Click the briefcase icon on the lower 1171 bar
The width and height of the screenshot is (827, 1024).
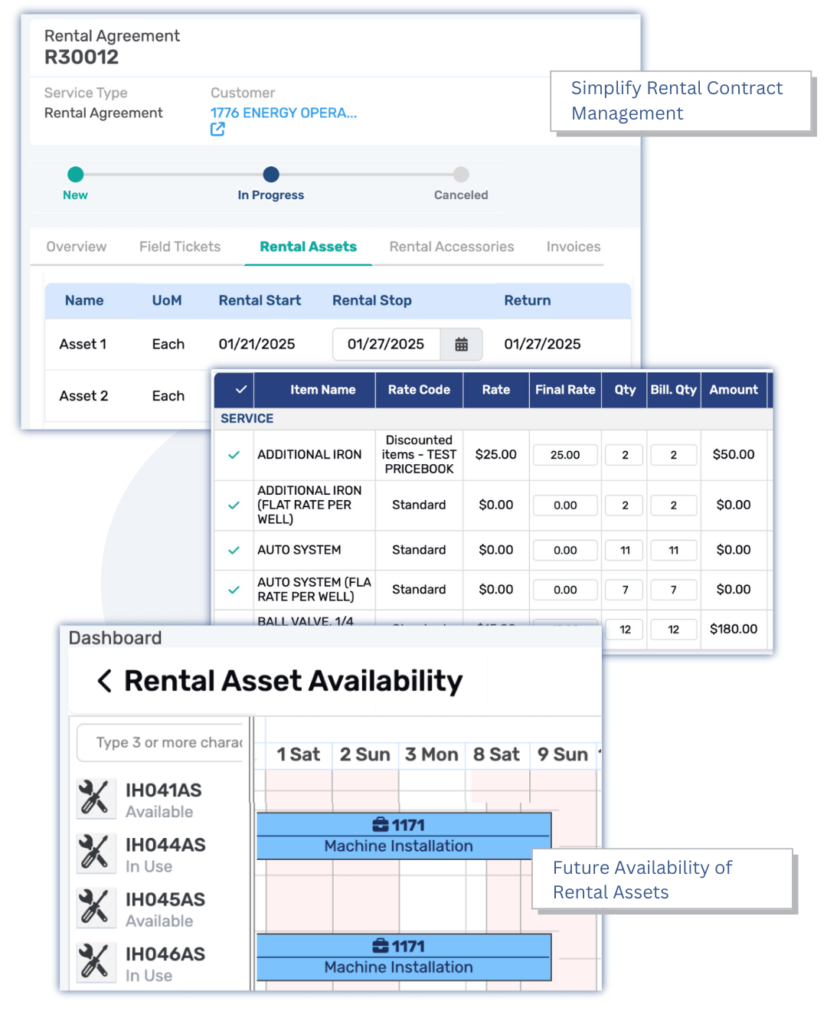click(380, 945)
